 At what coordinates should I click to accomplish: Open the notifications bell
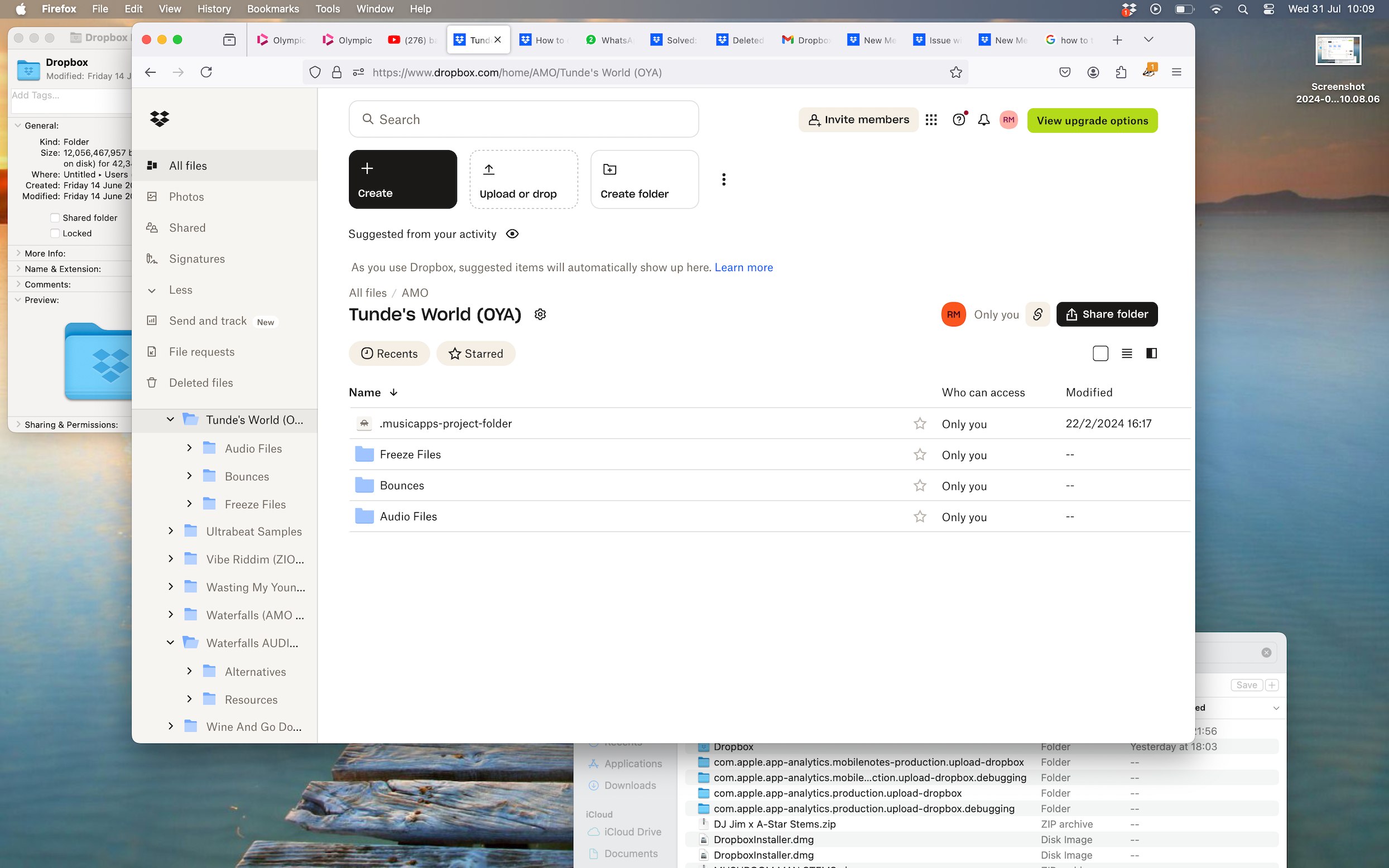[984, 120]
